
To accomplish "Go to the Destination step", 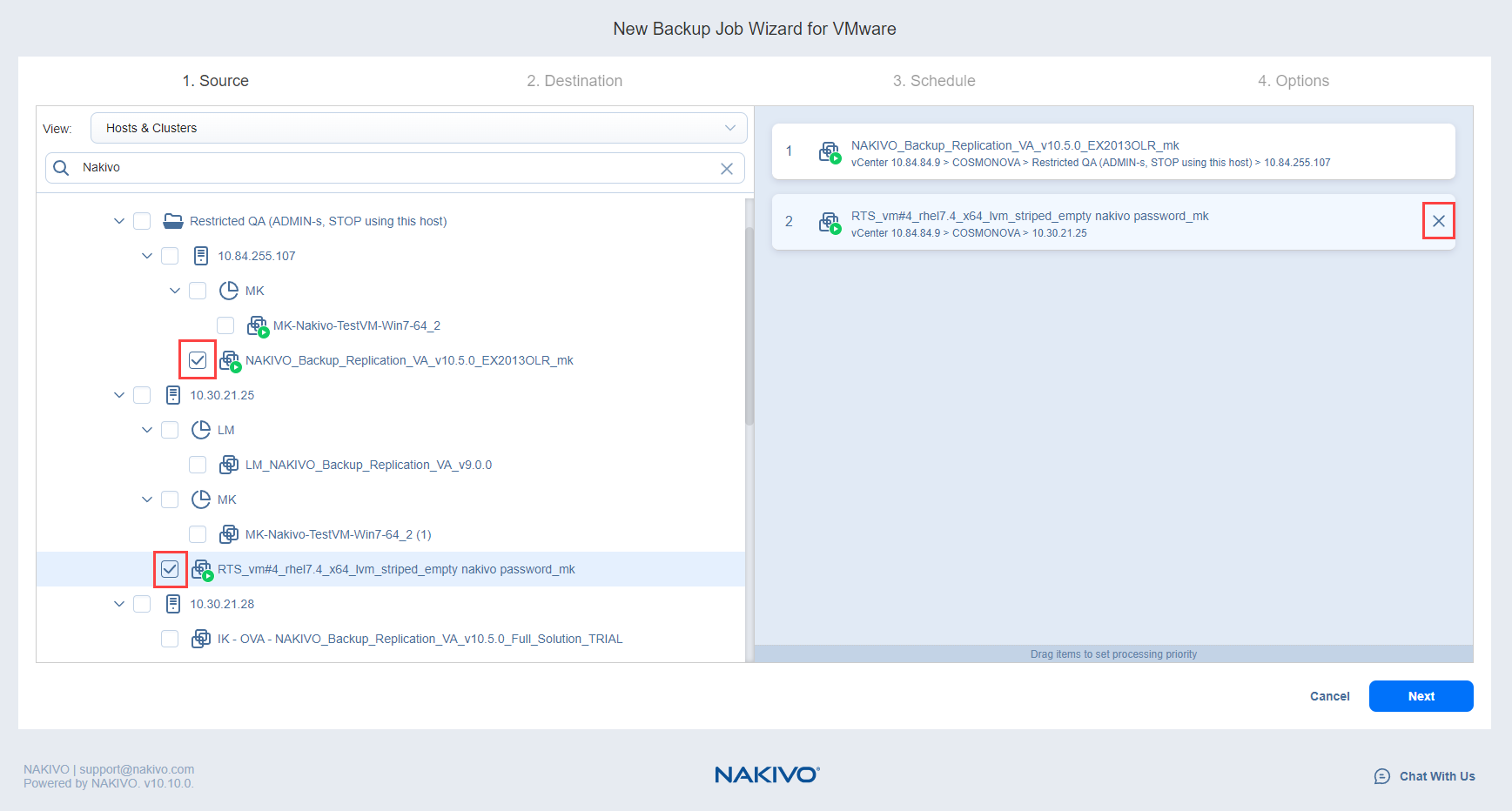I will click(575, 81).
